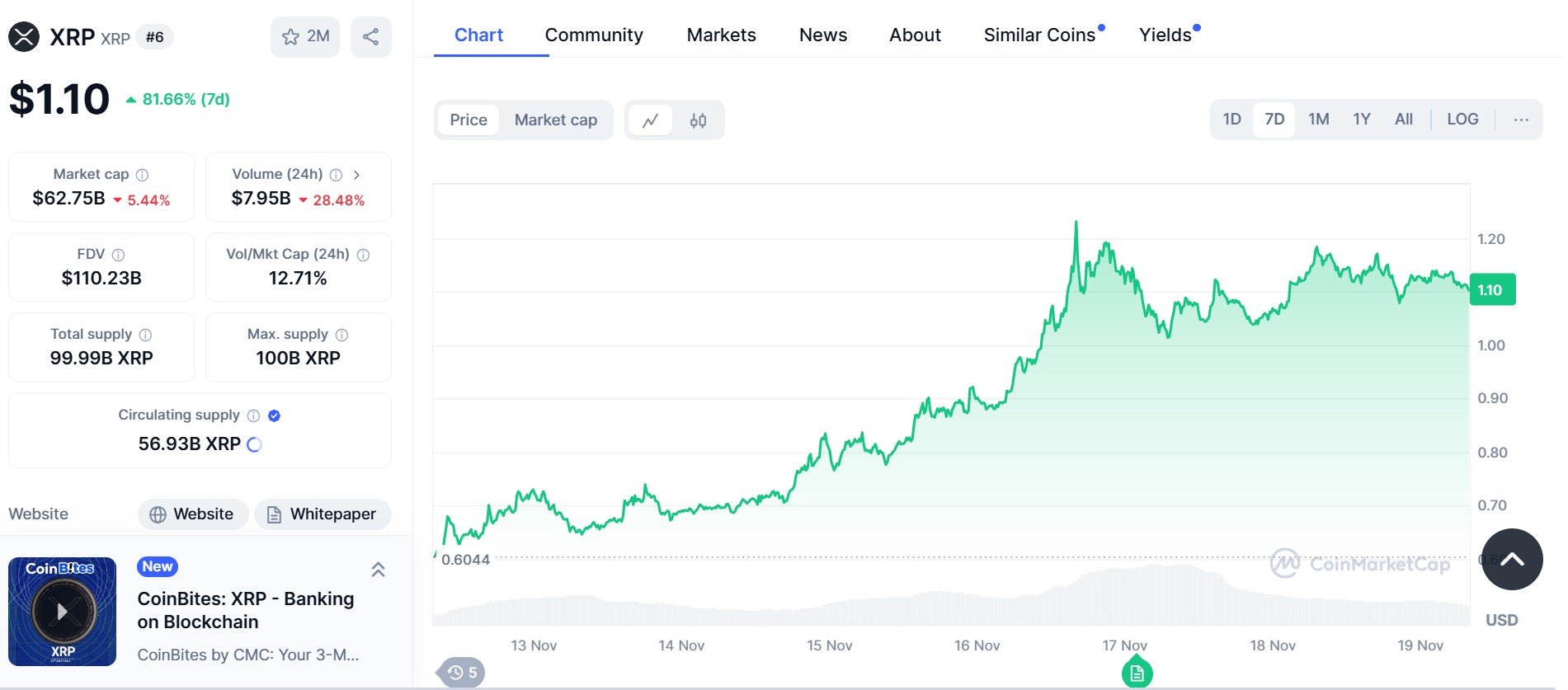Viewport: 1568px width, 690px height.
Task: Open the share icon button
Action: (371, 37)
